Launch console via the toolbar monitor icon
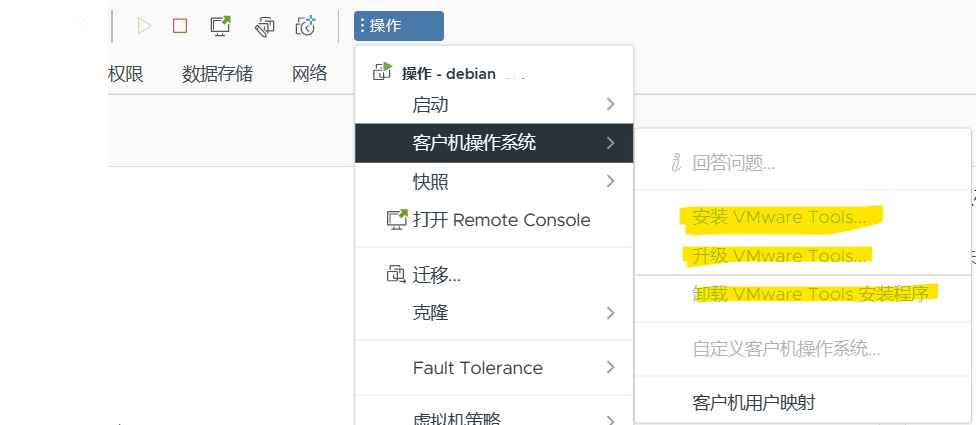Image resolution: width=976 pixels, height=425 pixels. (x=220, y=26)
